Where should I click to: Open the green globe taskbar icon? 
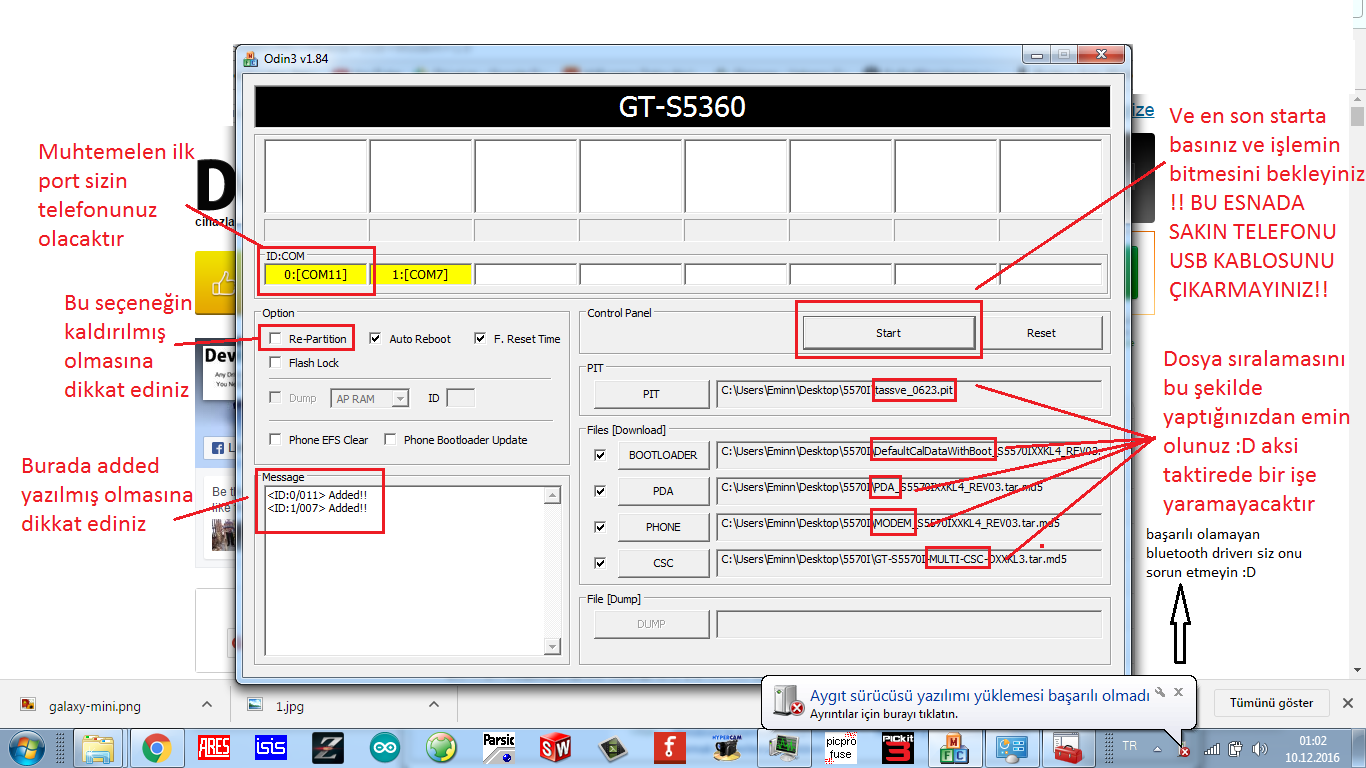(x=441, y=748)
